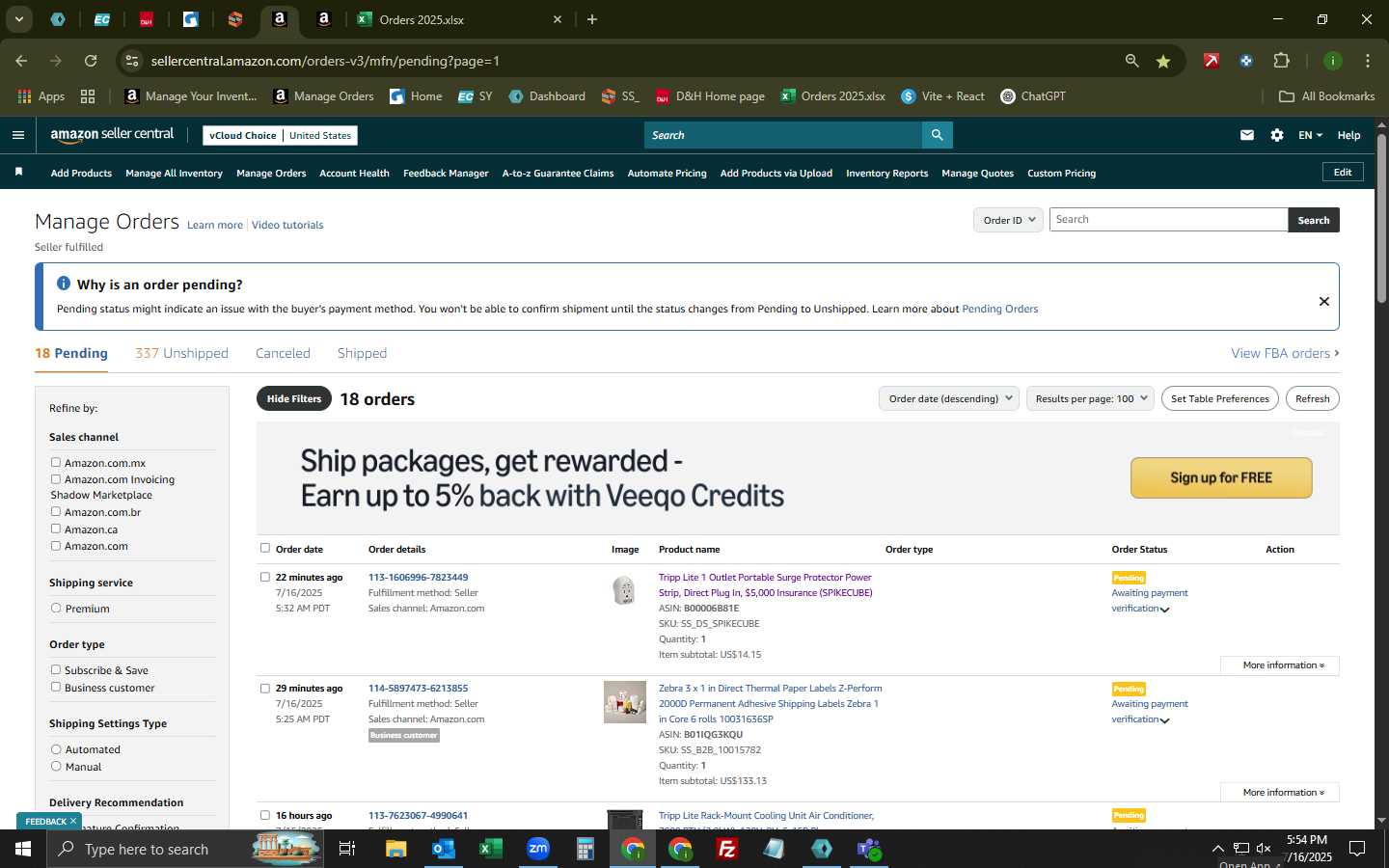Screen dimensions: 1389x868
Task: Open Excel from the taskbar
Action: coord(490,849)
